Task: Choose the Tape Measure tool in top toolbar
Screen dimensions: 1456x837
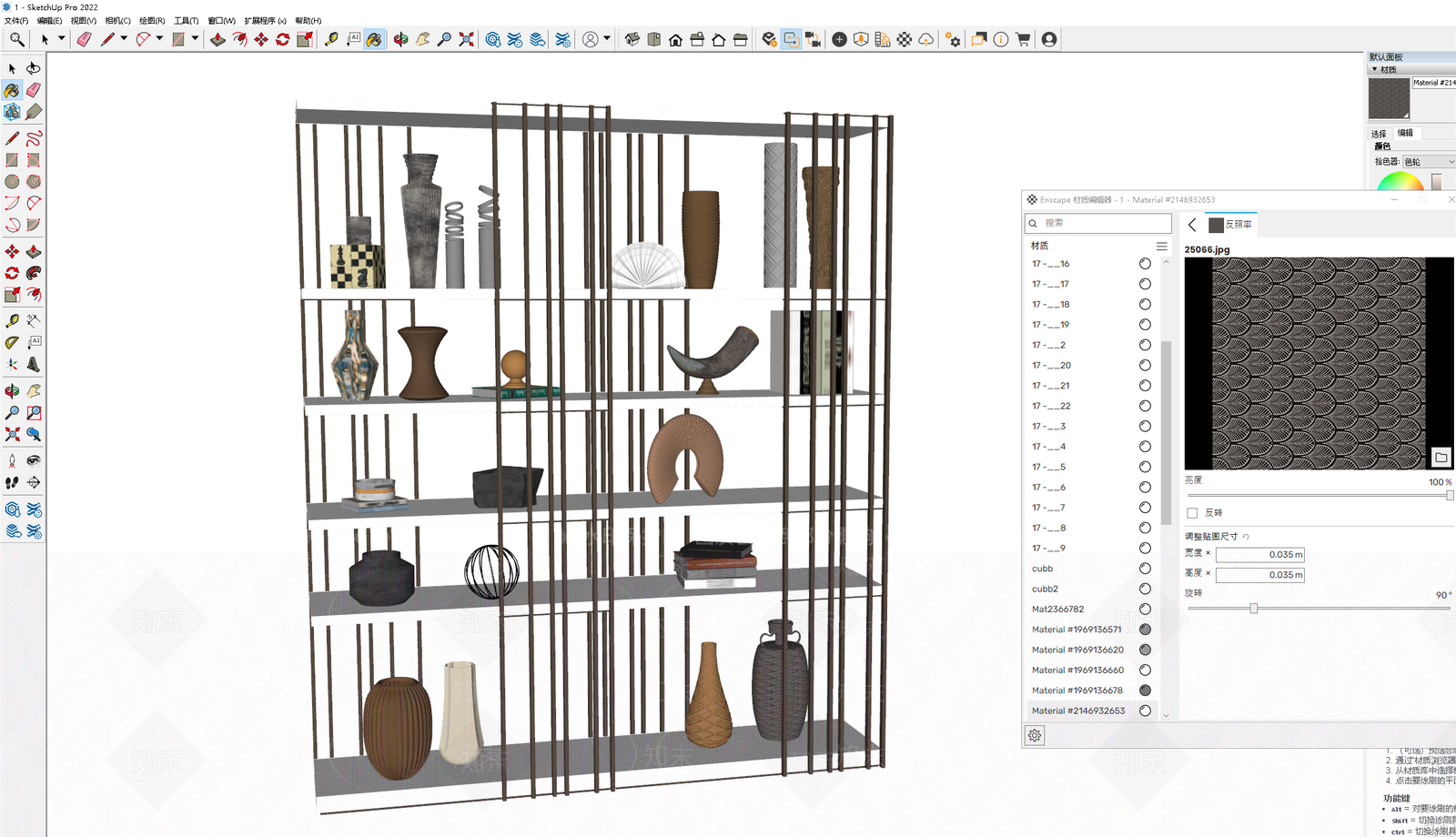Action: click(x=331, y=39)
